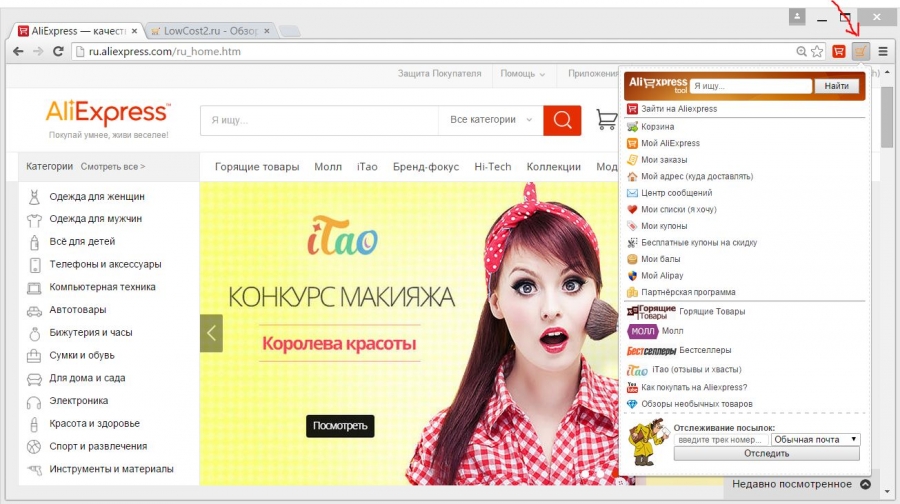Click the Телефоны и аксессуары category icon
This screenshot has height=504, width=900.
(34, 265)
